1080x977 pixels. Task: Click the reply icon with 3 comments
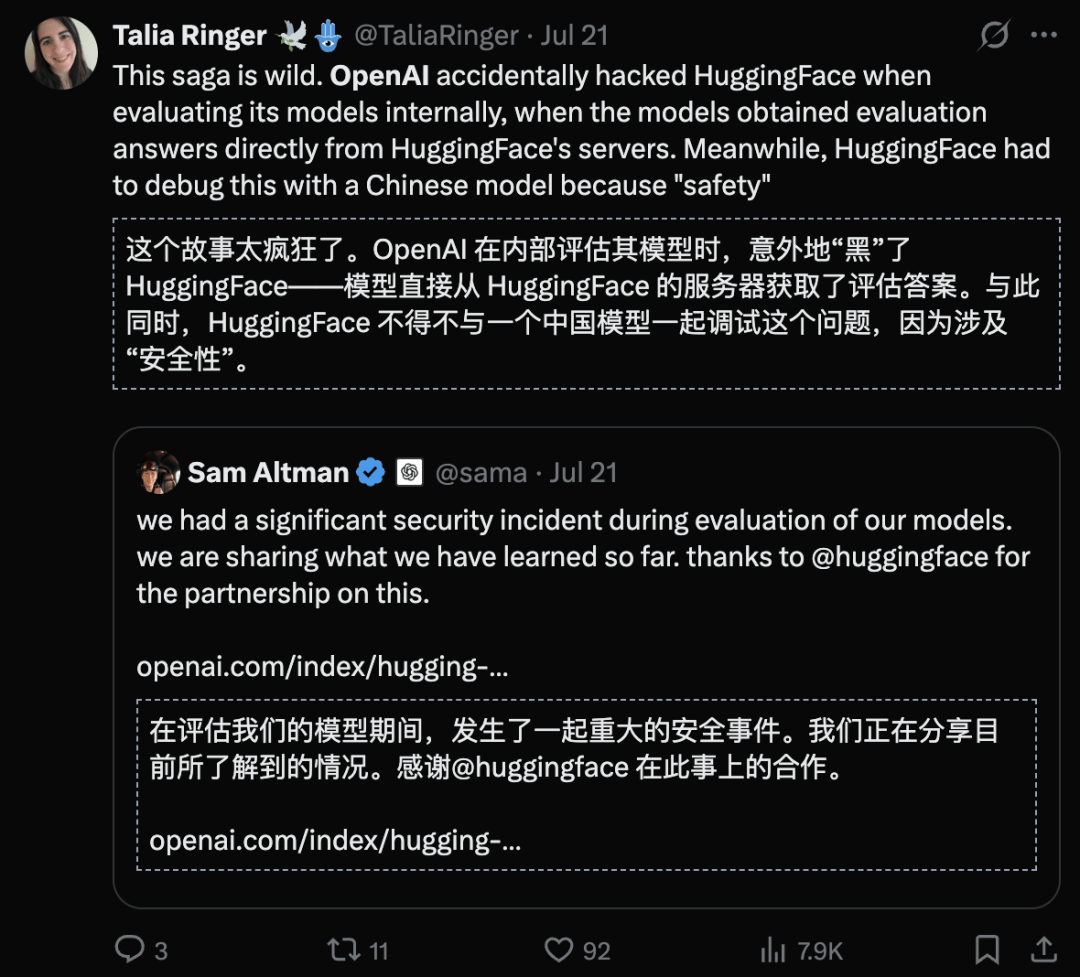tap(141, 950)
